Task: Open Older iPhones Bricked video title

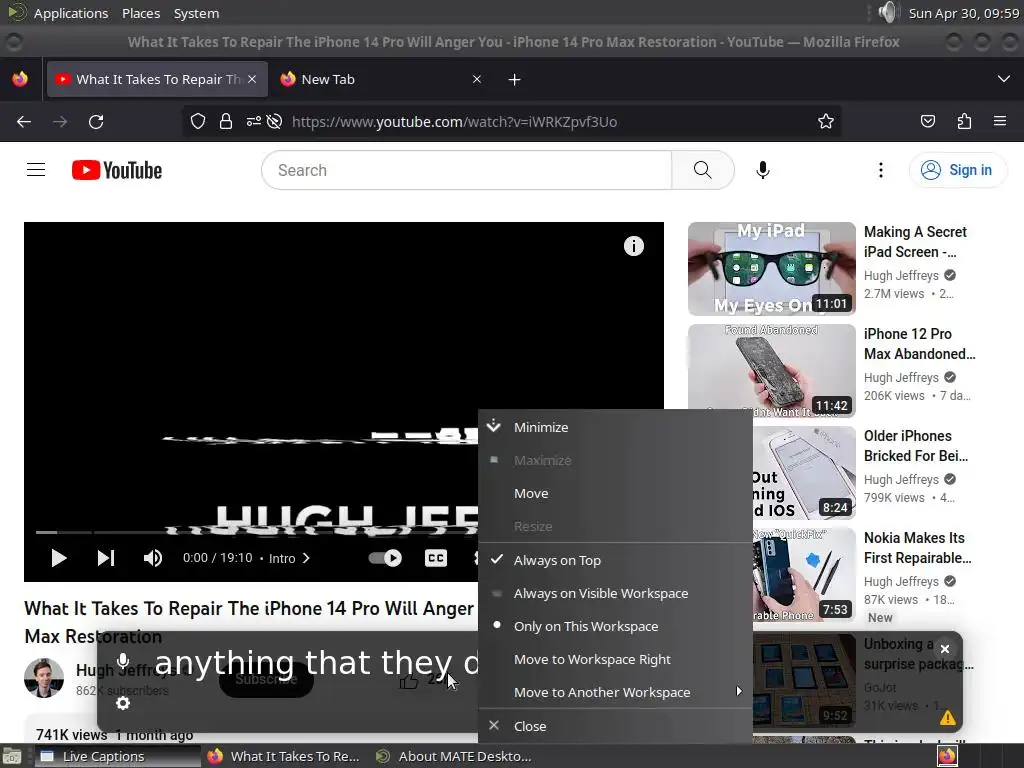Action: coord(916,446)
